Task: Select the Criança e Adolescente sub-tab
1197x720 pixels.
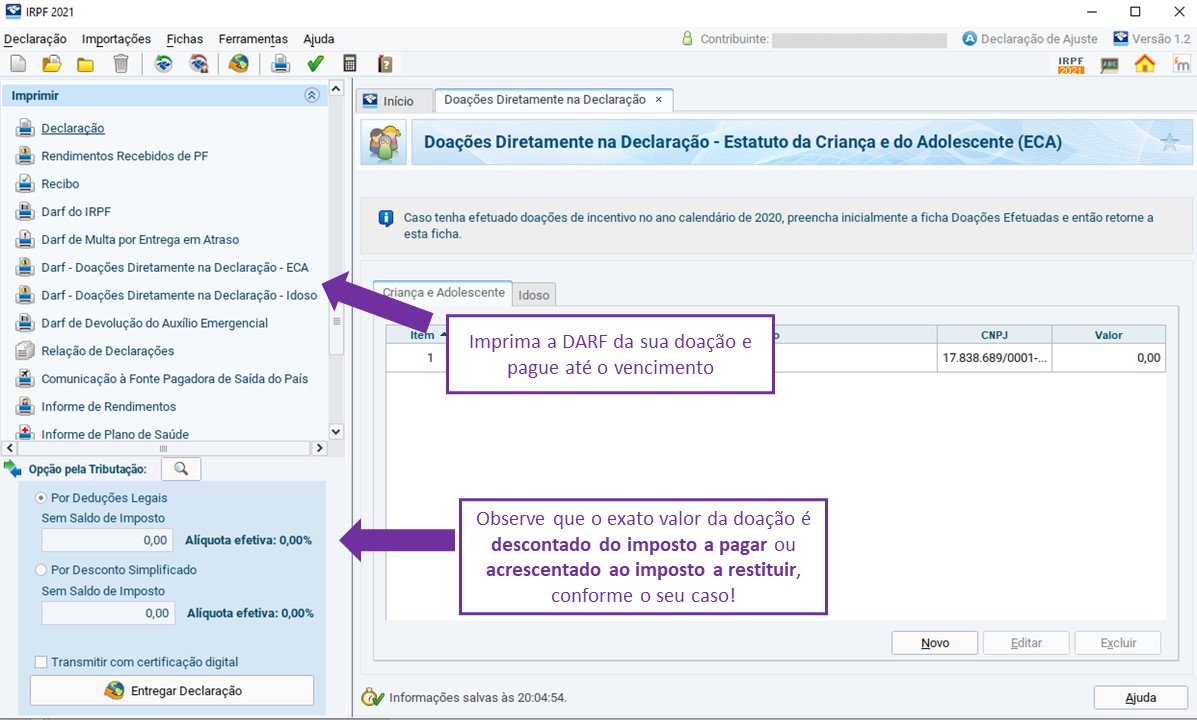Action: point(443,292)
